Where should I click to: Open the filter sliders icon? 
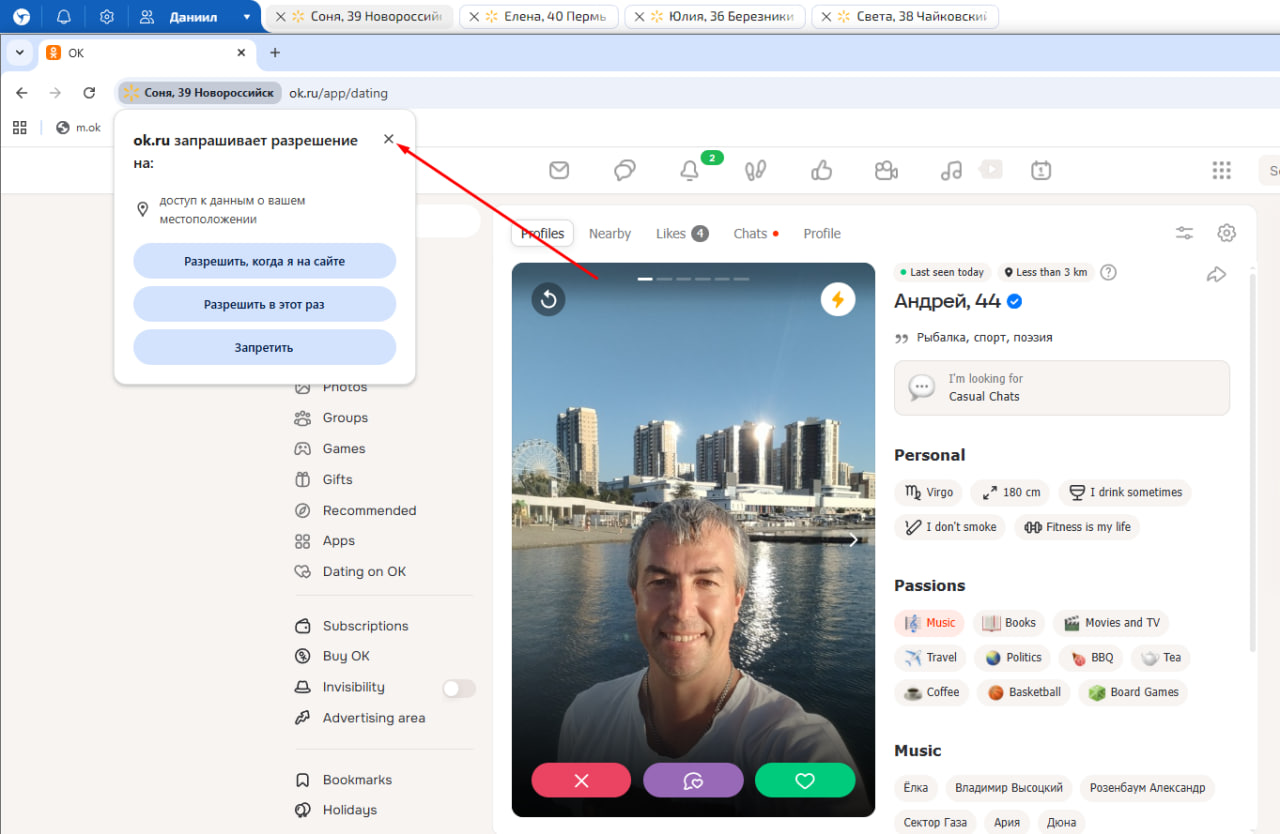point(1184,233)
